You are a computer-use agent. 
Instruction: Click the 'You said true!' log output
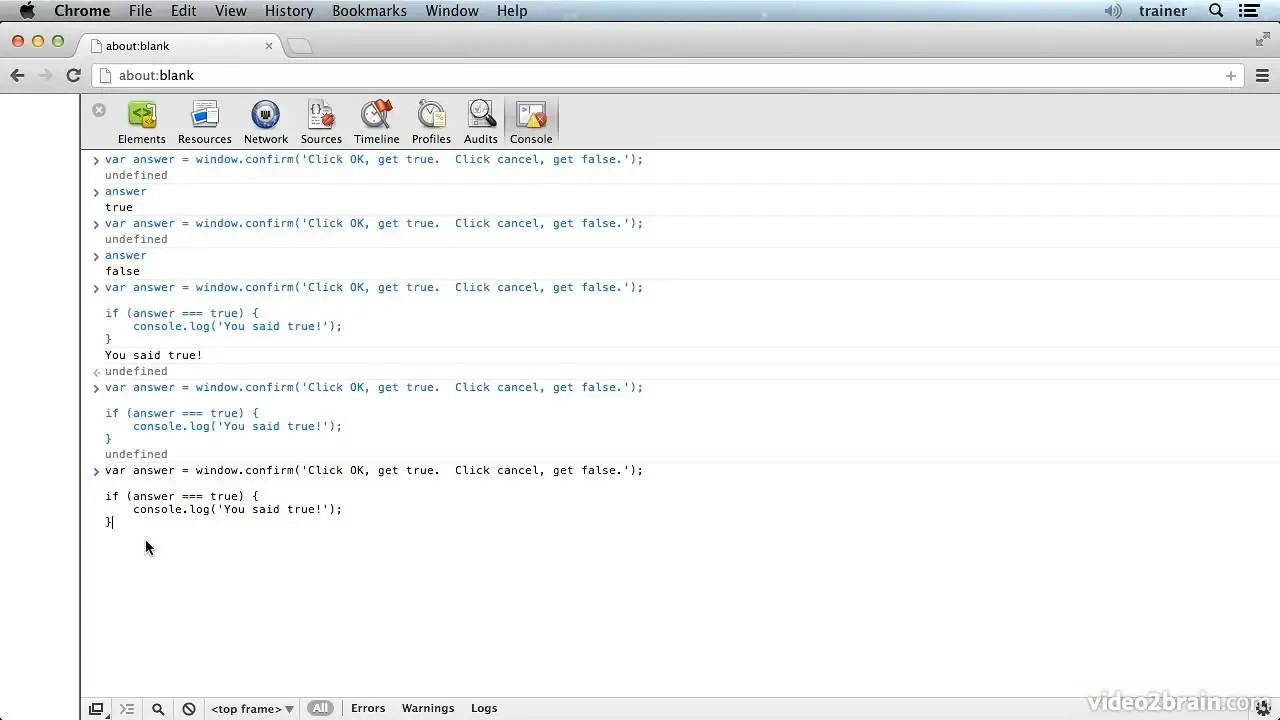click(x=154, y=355)
